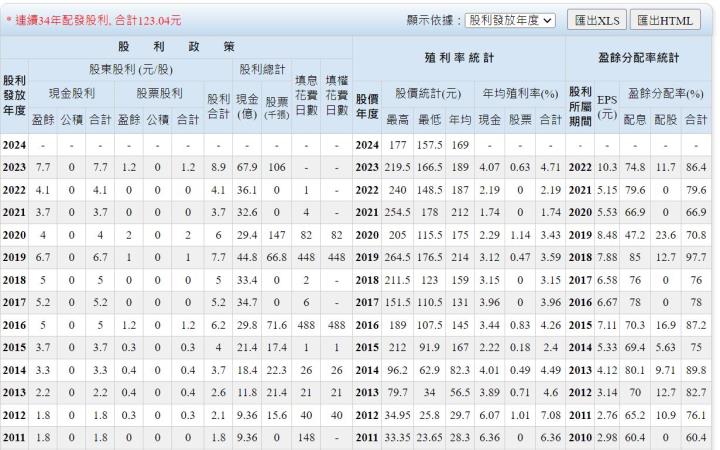720x450 pixels.
Task: Click the 股利總計 column group header
Action: click(262, 70)
